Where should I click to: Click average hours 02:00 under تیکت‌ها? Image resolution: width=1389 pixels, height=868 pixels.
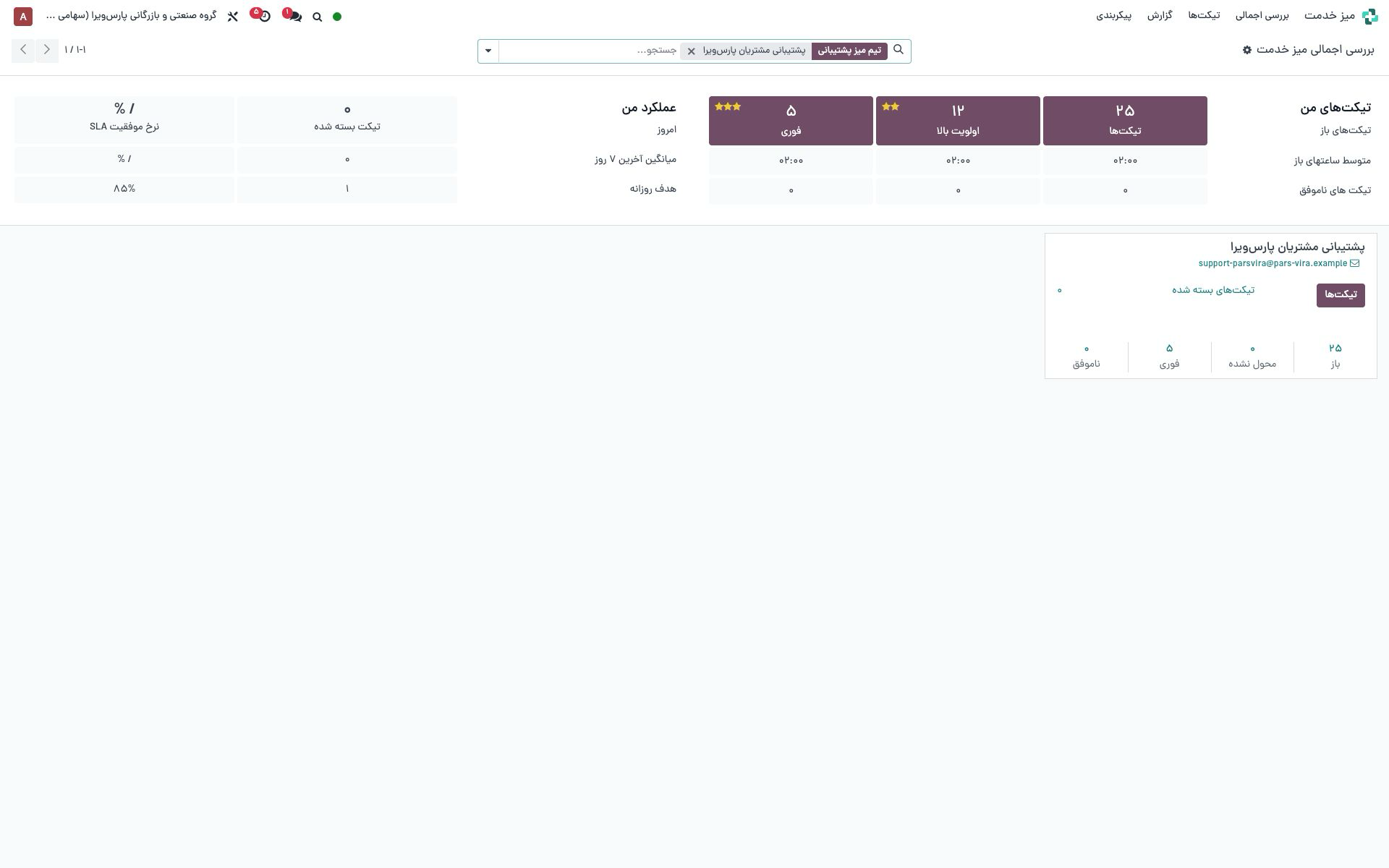tap(1125, 161)
